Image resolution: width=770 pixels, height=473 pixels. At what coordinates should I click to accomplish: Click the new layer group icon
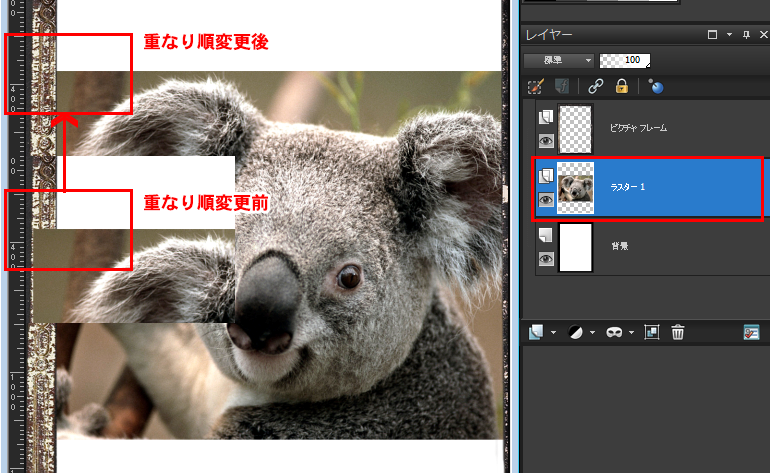[652, 333]
